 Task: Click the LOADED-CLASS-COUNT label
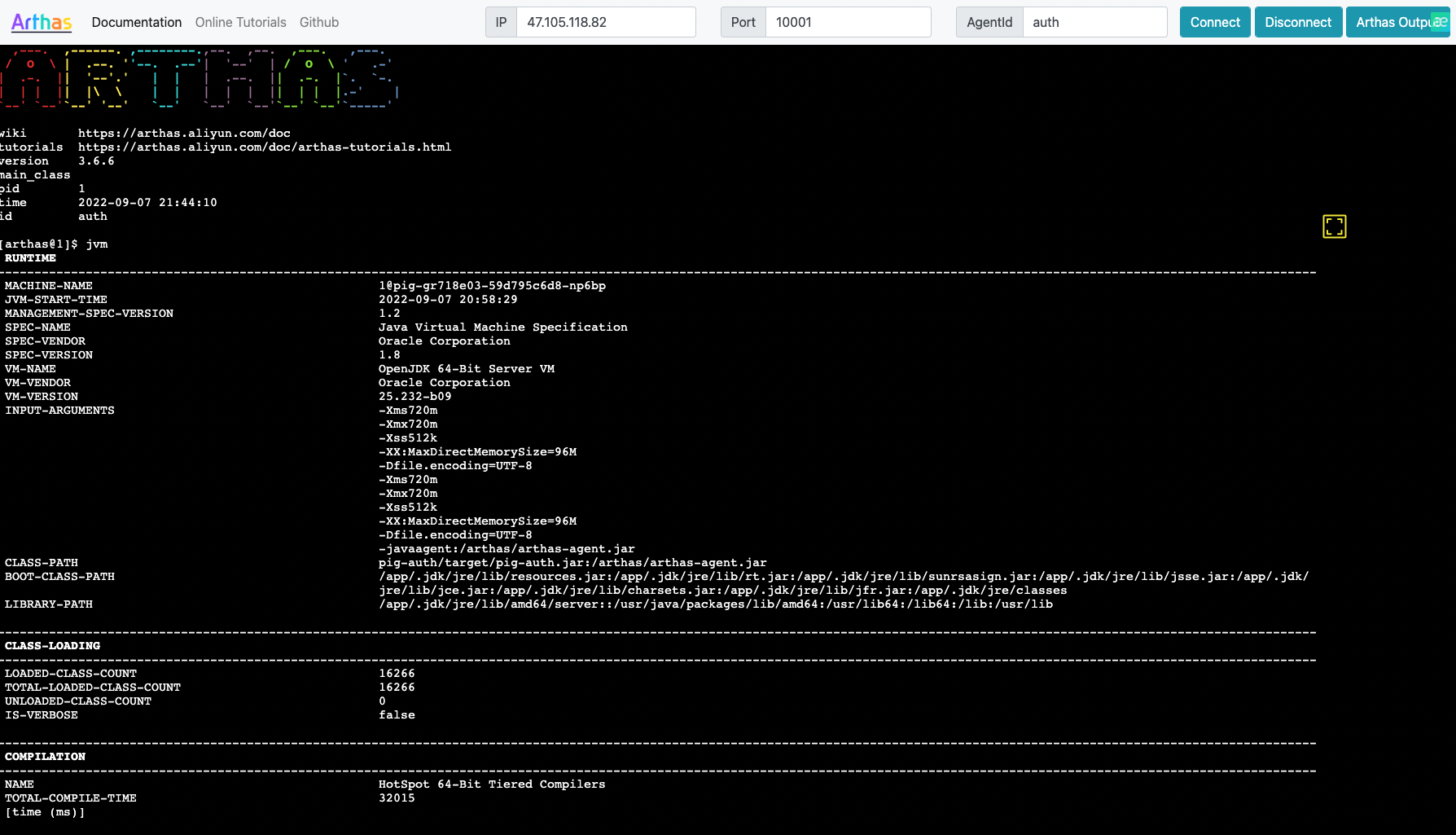click(x=71, y=674)
